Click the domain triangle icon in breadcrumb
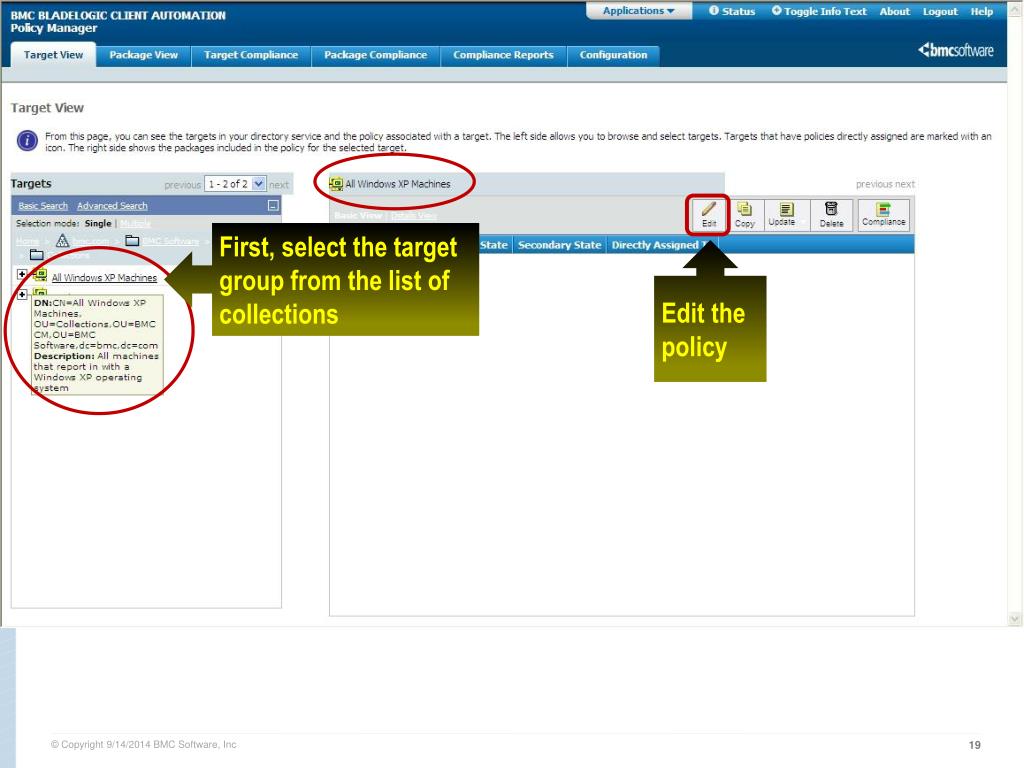1024x768 pixels. pyautogui.click(x=62, y=241)
